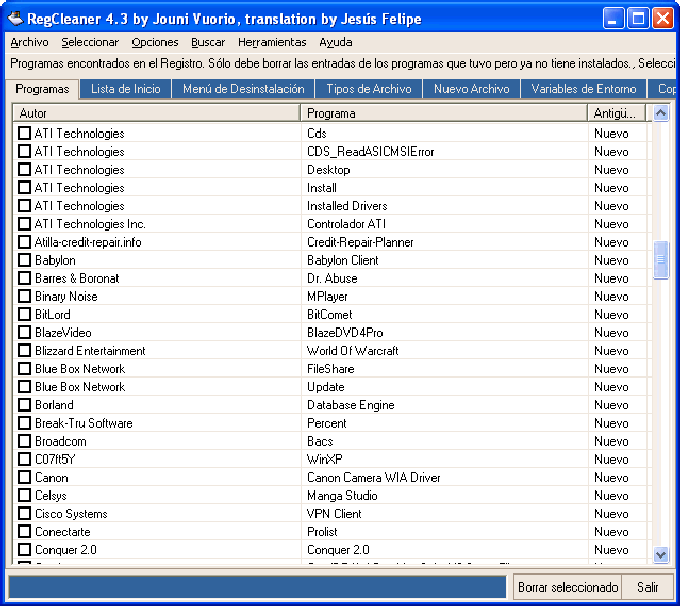The height and width of the screenshot is (606, 680).
Task: Open the Herramientas menu
Action: coord(272,42)
